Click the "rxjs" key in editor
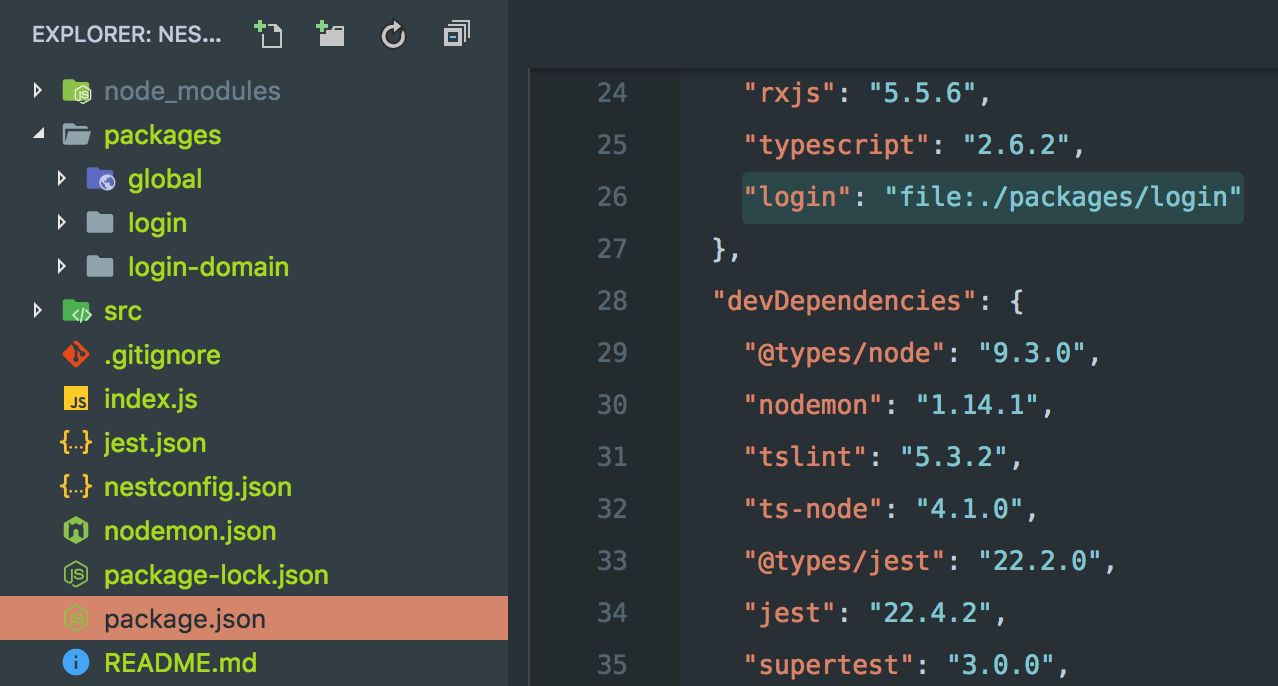The image size is (1278, 686). click(x=790, y=93)
